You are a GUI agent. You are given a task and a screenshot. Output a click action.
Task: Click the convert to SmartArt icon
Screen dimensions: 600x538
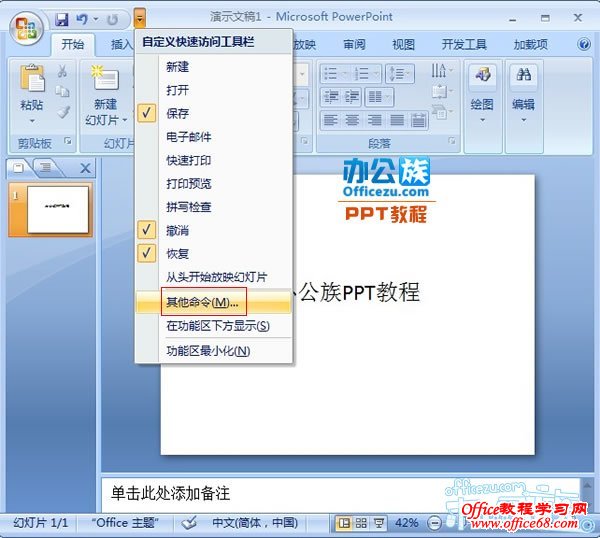pos(439,112)
